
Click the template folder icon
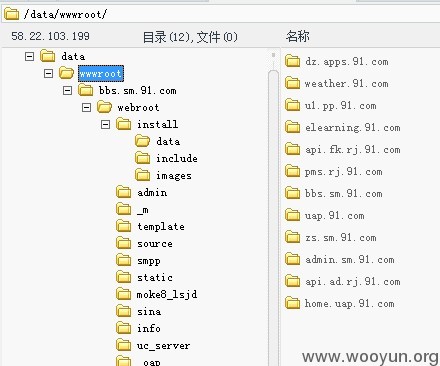point(124,226)
